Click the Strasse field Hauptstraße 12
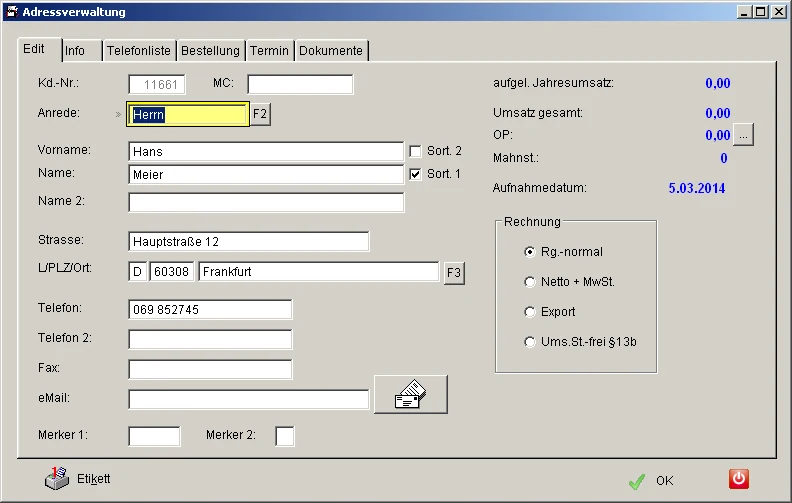 coord(249,241)
